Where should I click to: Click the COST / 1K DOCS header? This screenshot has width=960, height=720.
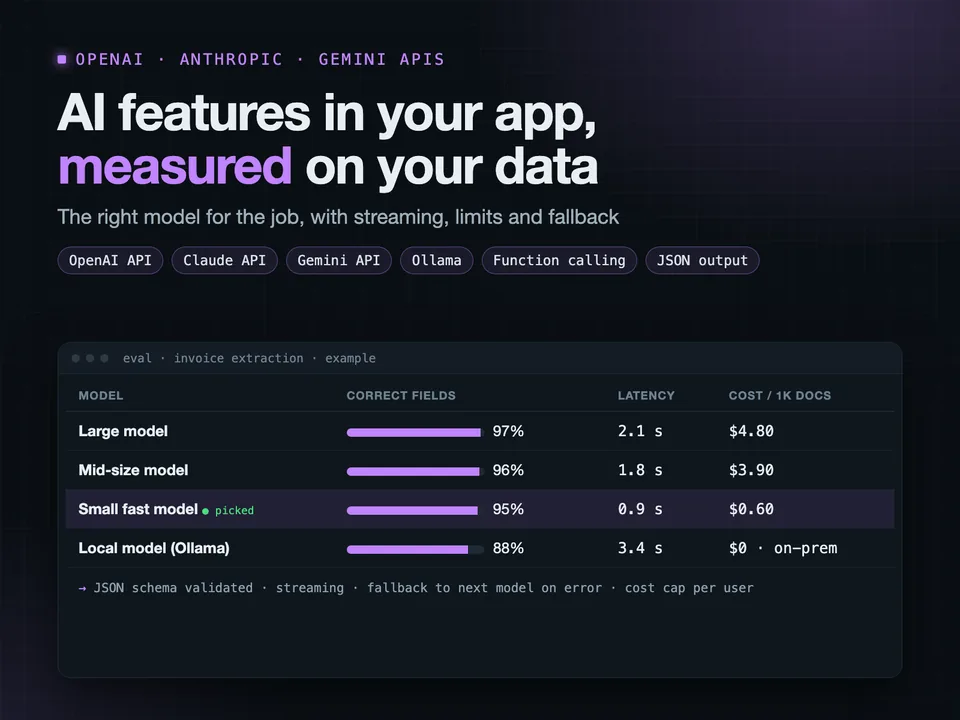click(x=780, y=396)
